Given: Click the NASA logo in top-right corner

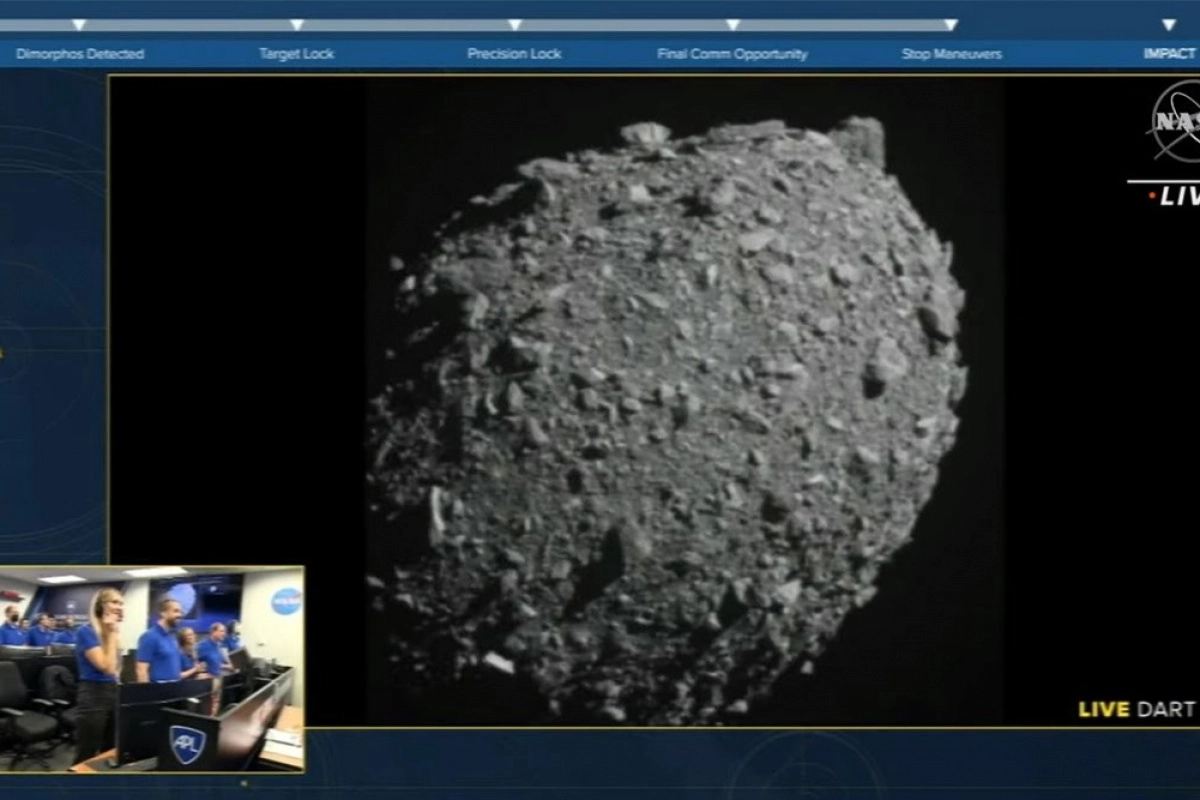Looking at the screenshot, I should (1178, 122).
